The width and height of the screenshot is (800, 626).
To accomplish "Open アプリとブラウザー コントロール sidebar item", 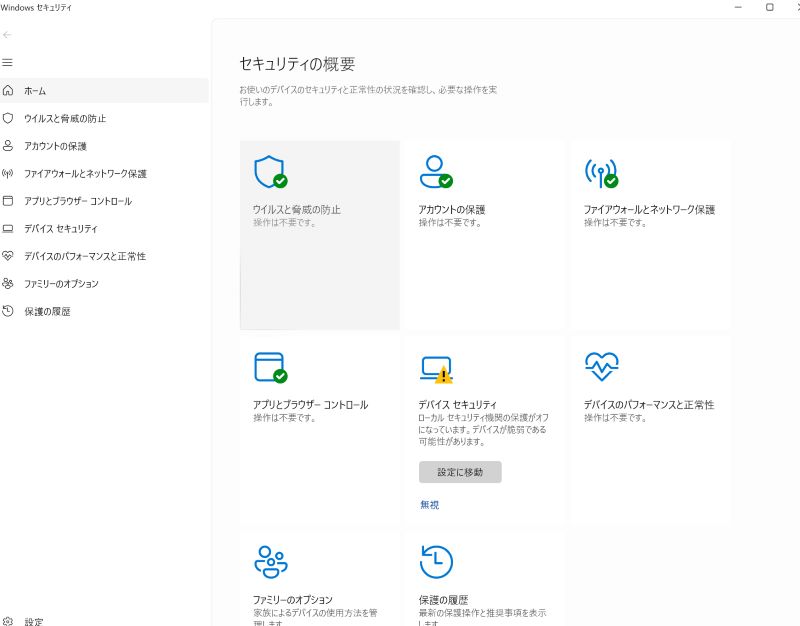I will (104, 201).
